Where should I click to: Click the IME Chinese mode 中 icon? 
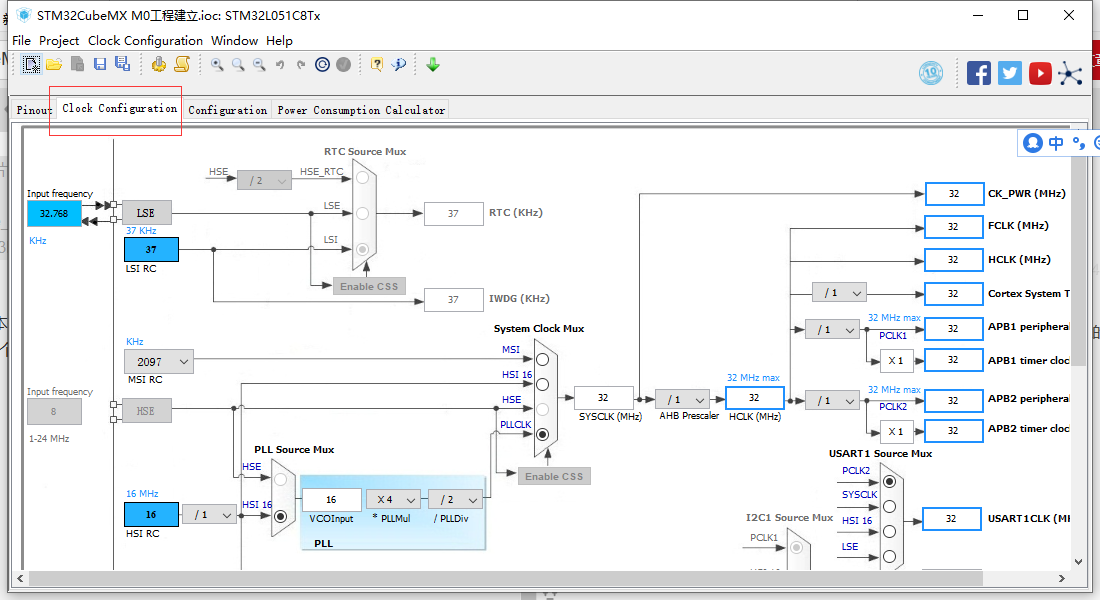click(1056, 143)
